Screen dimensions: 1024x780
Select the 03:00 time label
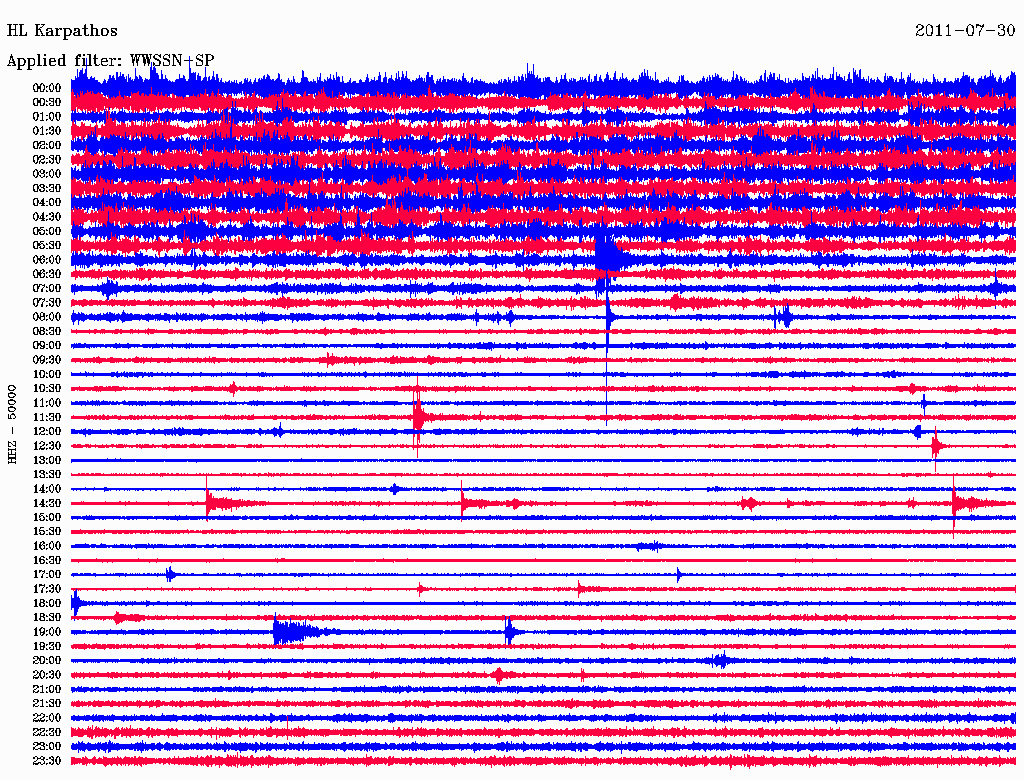[47, 174]
